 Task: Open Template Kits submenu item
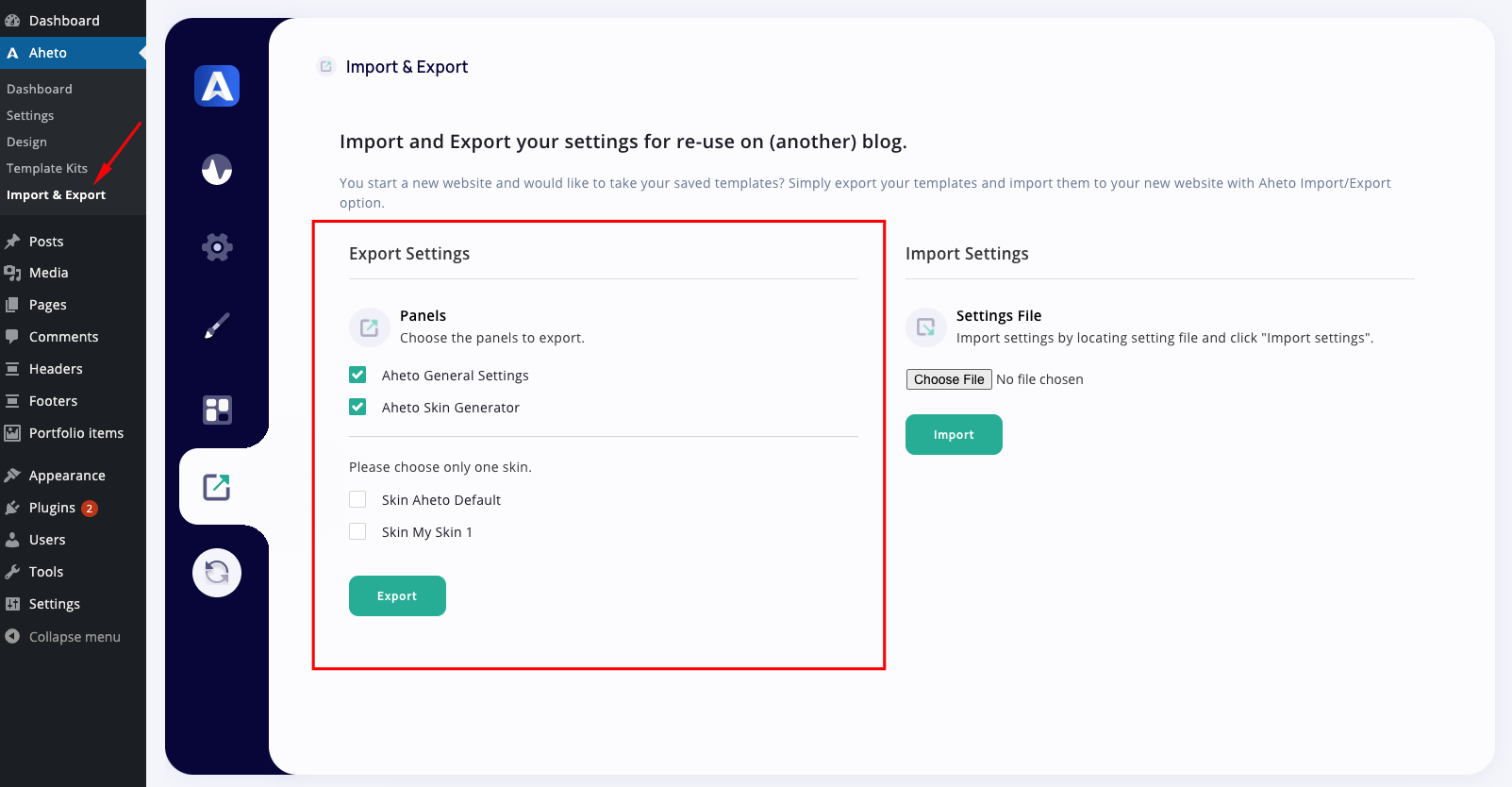pos(47,168)
